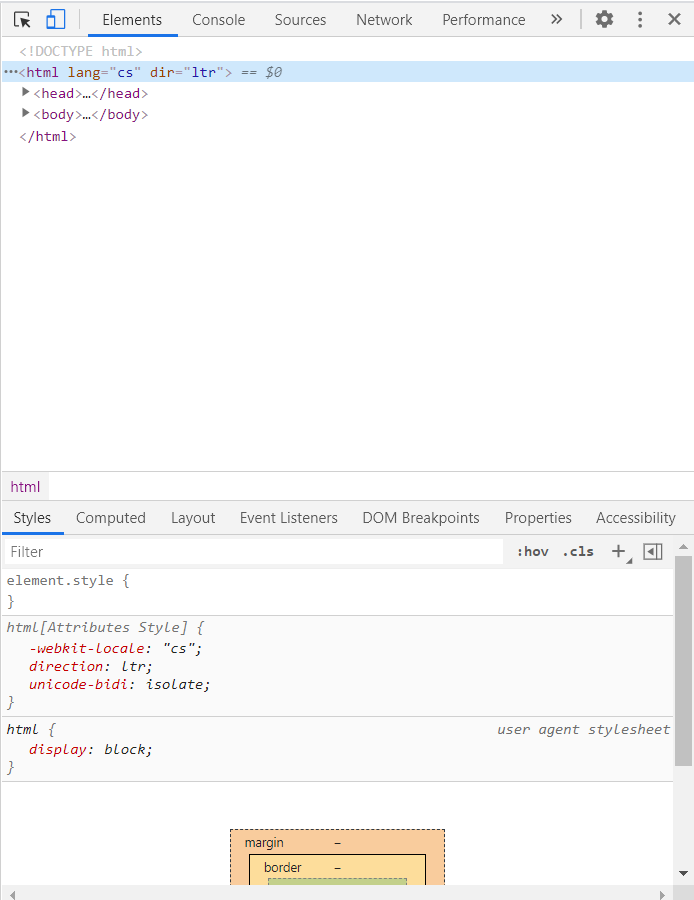This screenshot has height=900, width=694.
Task: Open the three-dot customize DevTools menu
Action: coord(640,19)
